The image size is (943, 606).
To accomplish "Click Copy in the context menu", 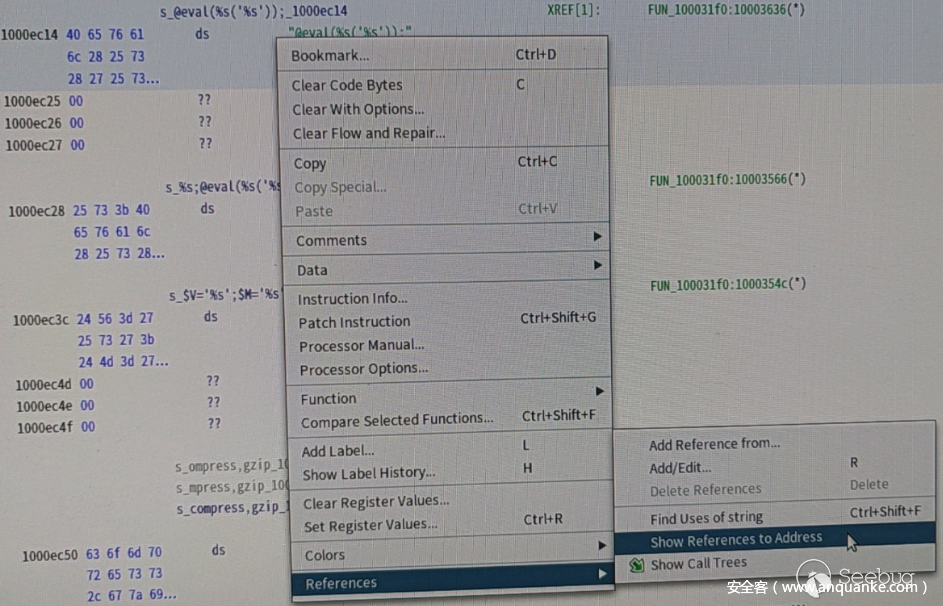I will tap(309, 163).
